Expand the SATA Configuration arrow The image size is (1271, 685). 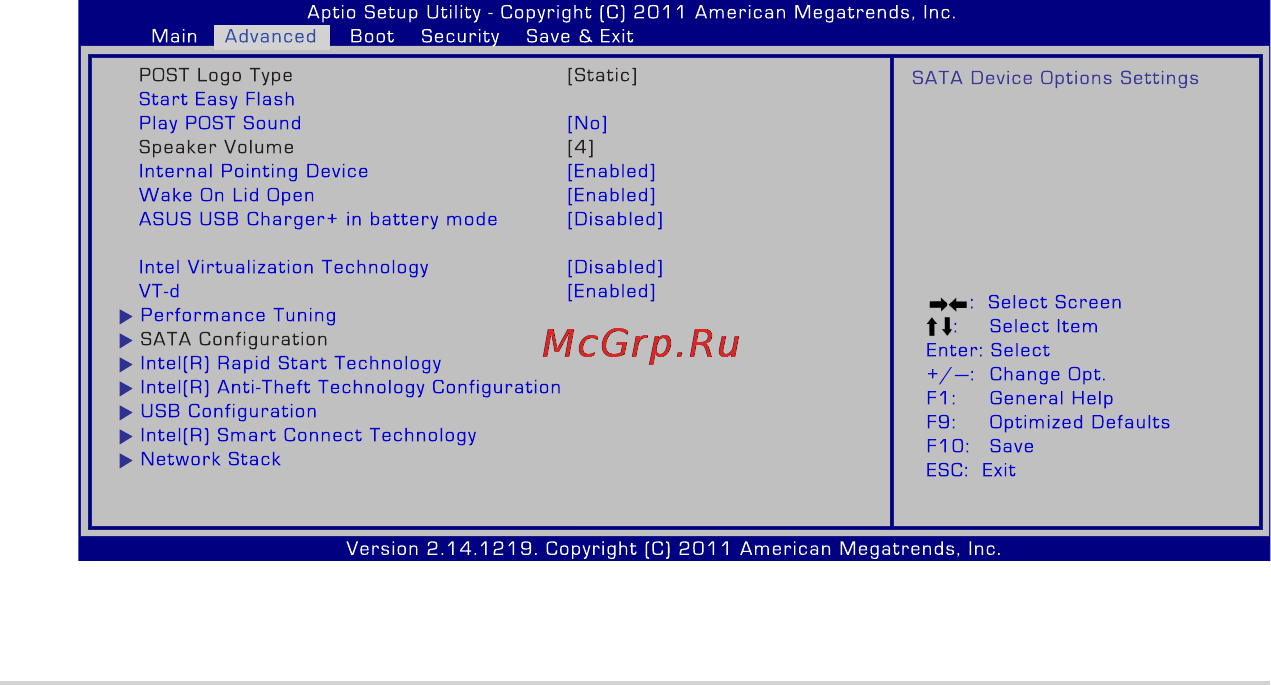pyautogui.click(x=126, y=340)
